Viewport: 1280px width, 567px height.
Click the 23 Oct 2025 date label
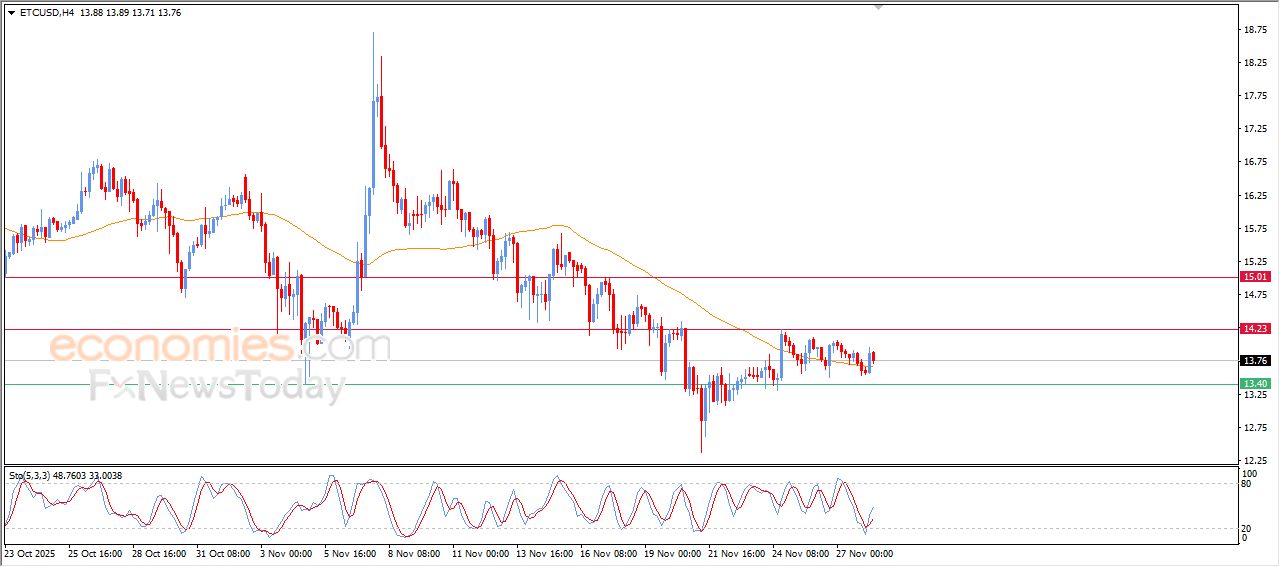click(x=32, y=553)
